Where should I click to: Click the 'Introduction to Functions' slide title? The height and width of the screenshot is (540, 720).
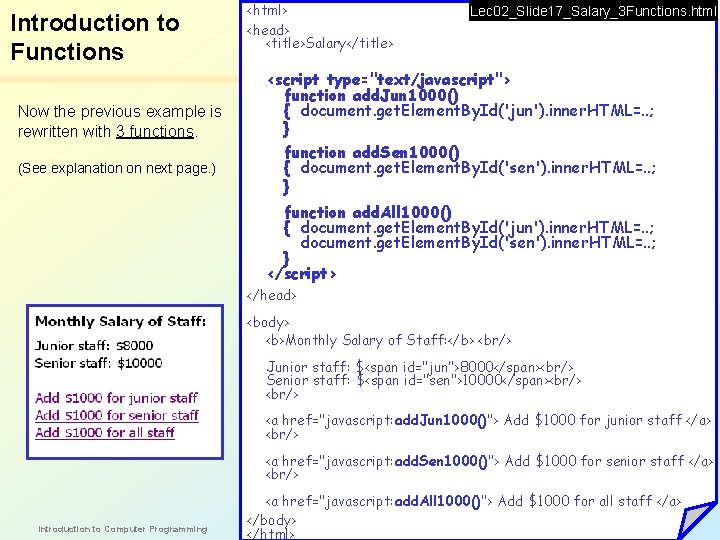95,37
